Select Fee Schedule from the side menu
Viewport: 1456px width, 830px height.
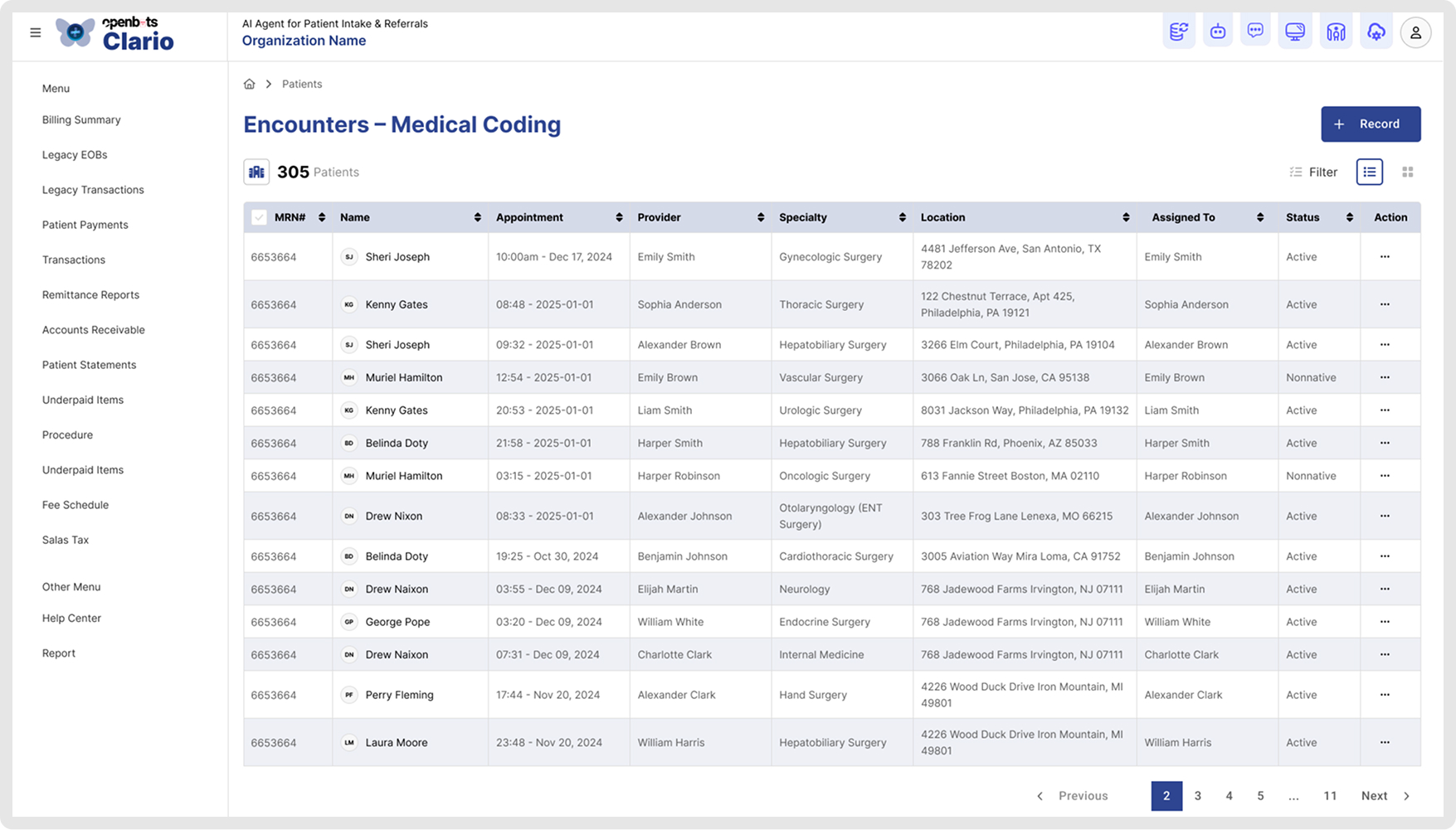click(x=75, y=504)
